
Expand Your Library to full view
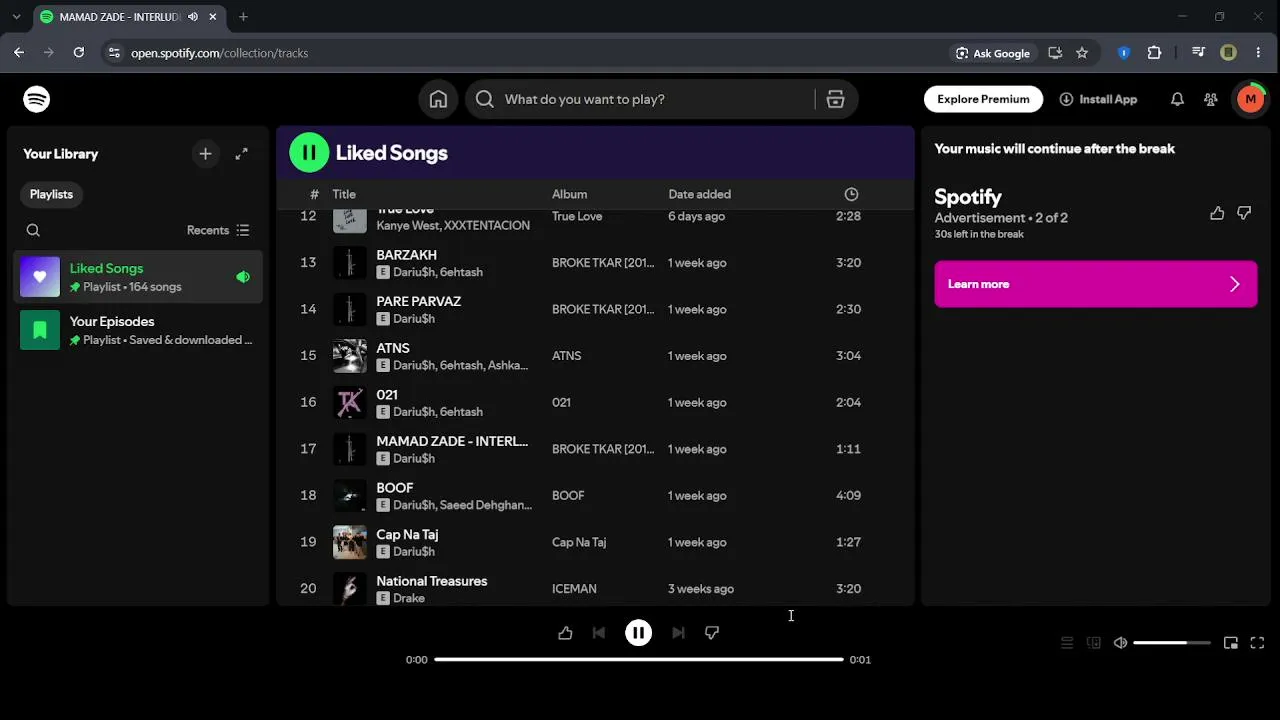(241, 154)
